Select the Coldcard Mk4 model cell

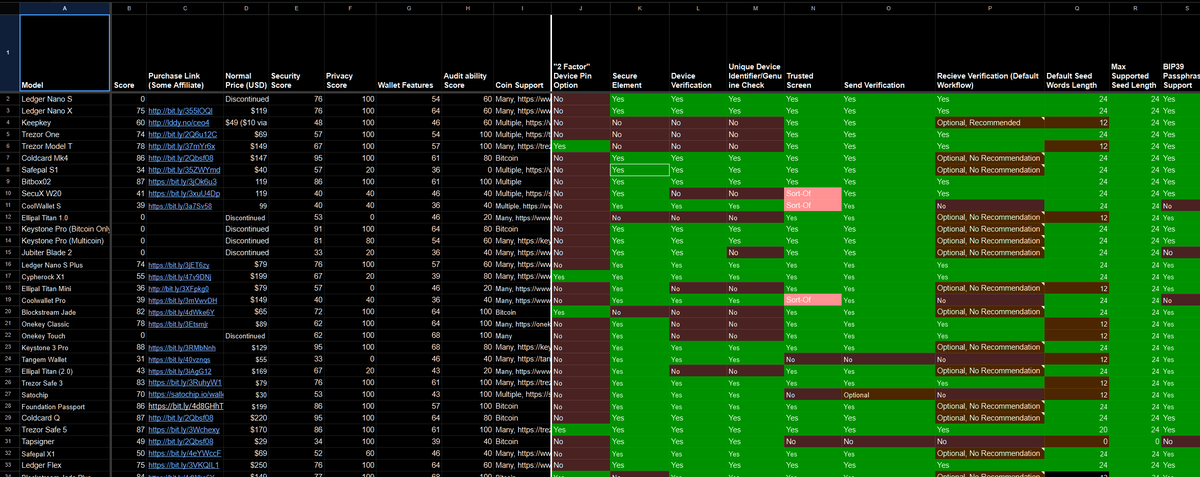pos(65,157)
